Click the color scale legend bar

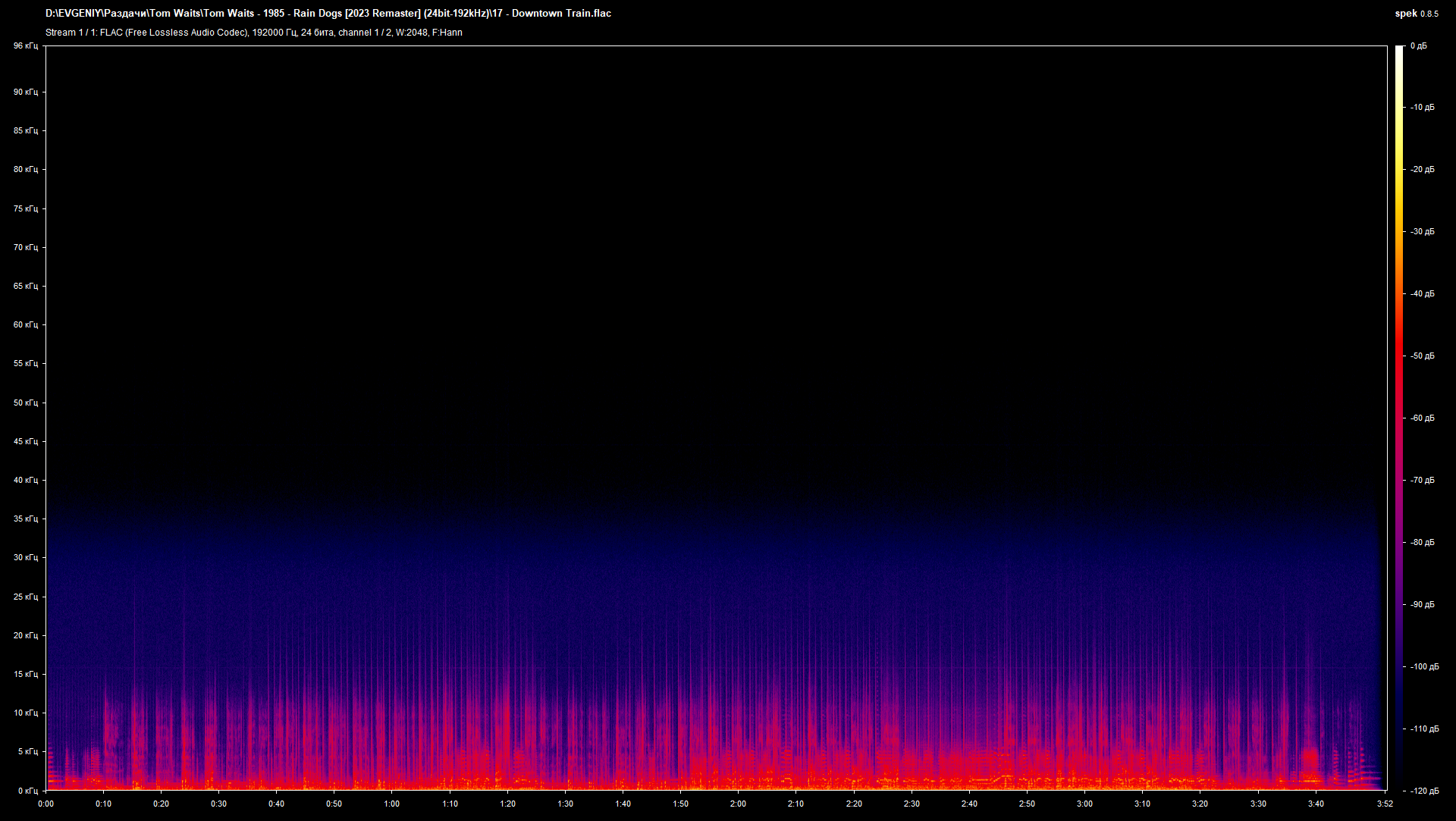1399,418
